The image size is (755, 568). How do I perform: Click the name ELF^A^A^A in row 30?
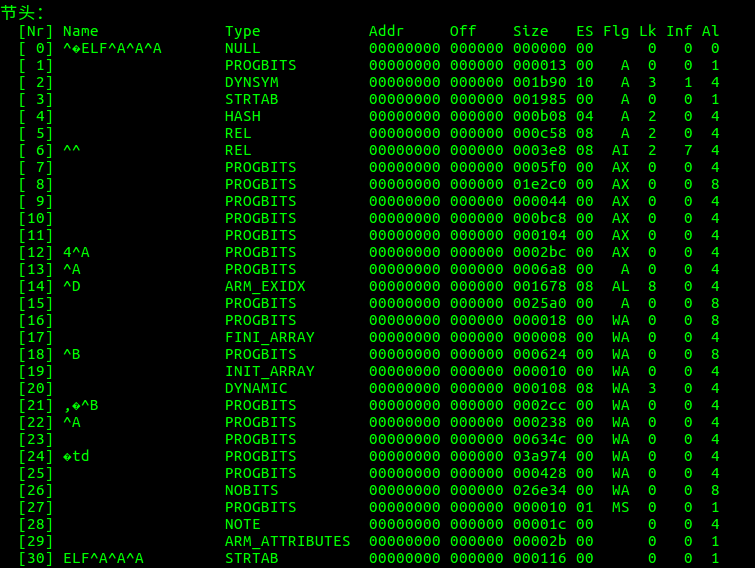[103, 558]
